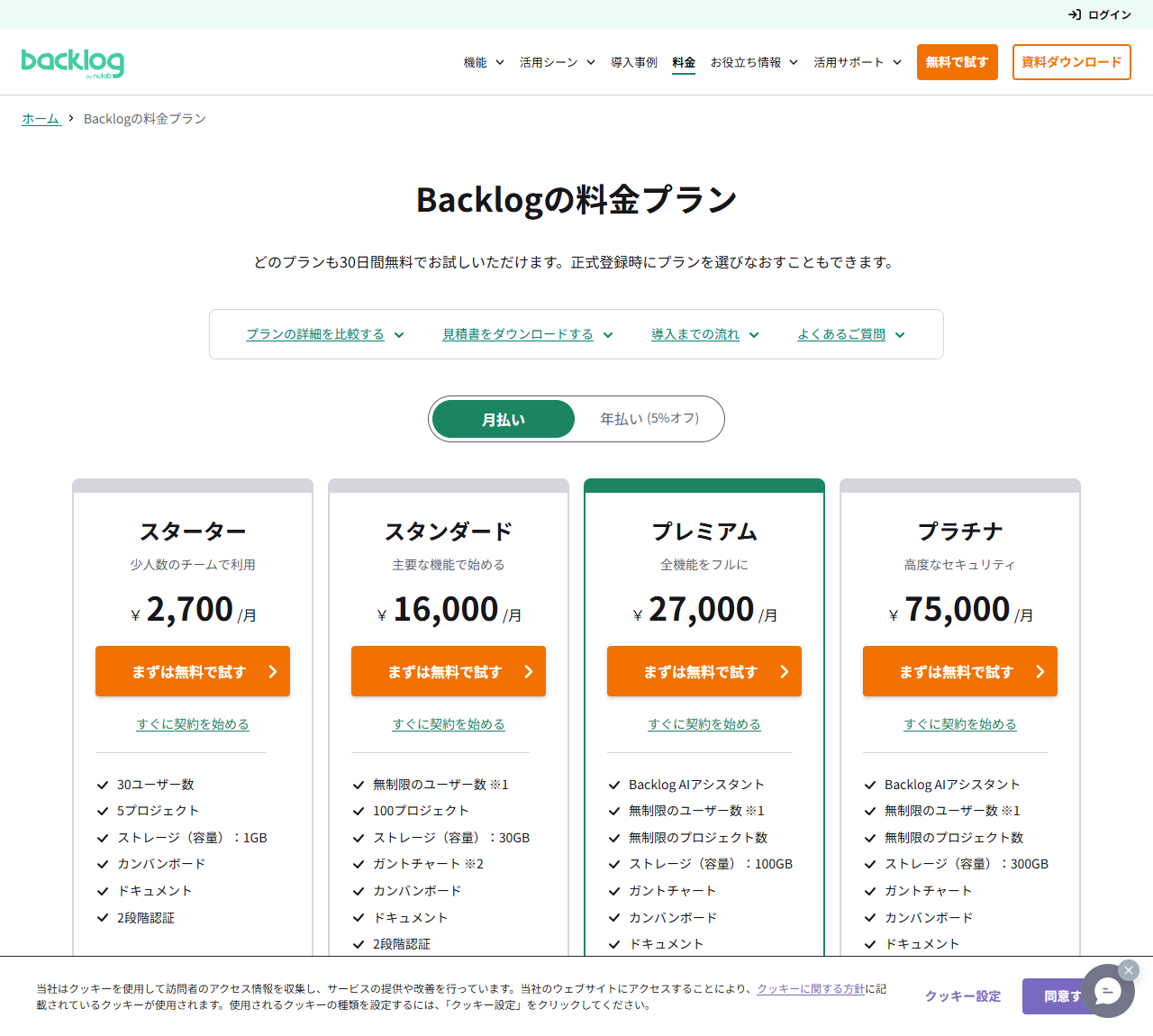Switch to 年払い (5%オフ) billing
The width and height of the screenshot is (1153, 1036).
(649, 419)
